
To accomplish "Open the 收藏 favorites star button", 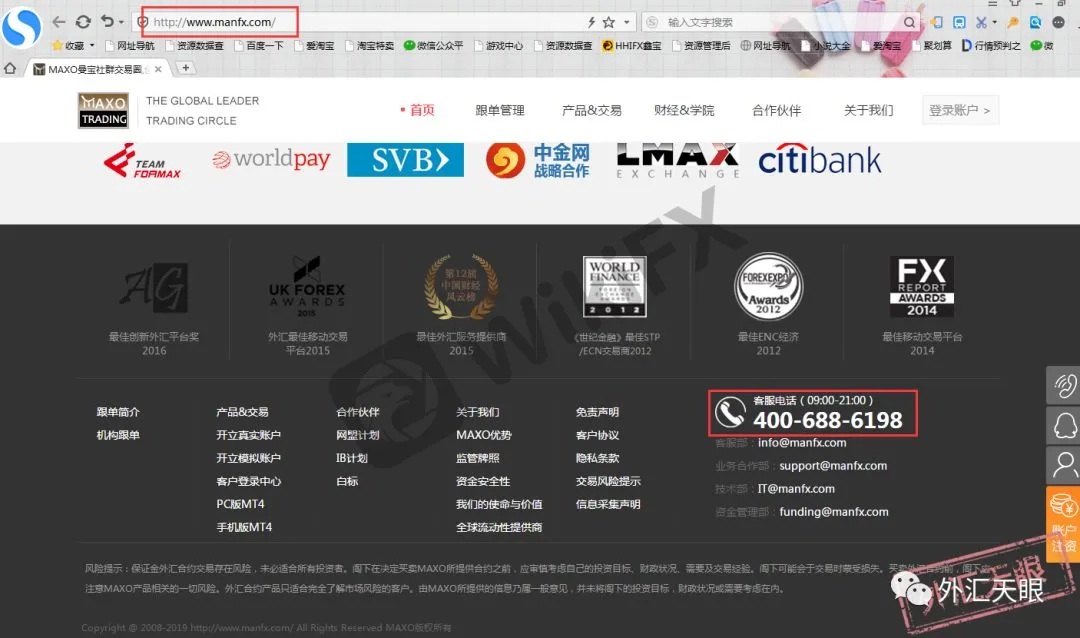I will click(68, 45).
